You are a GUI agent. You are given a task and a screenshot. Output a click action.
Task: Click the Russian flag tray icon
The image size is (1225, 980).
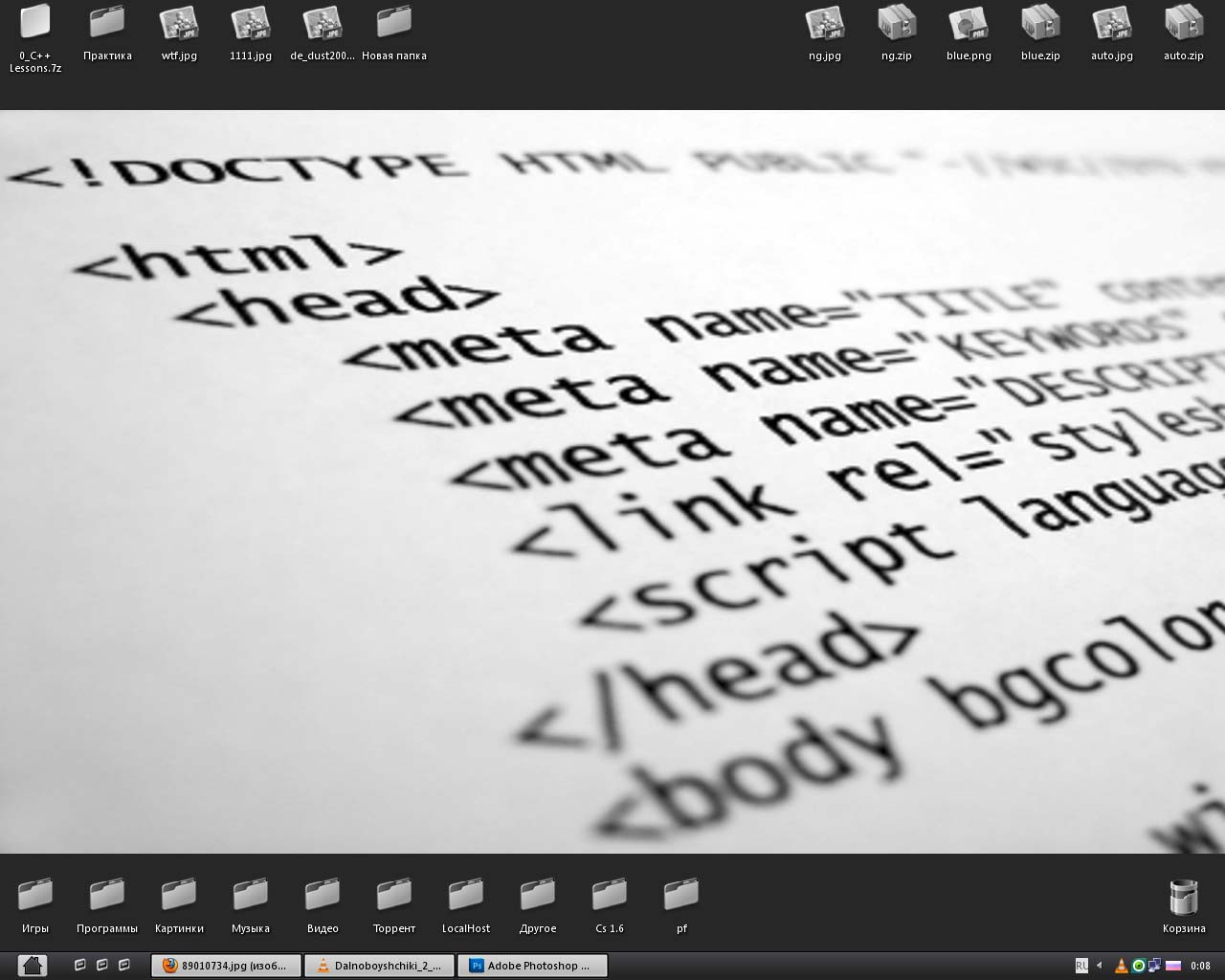[x=1172, y=966]
